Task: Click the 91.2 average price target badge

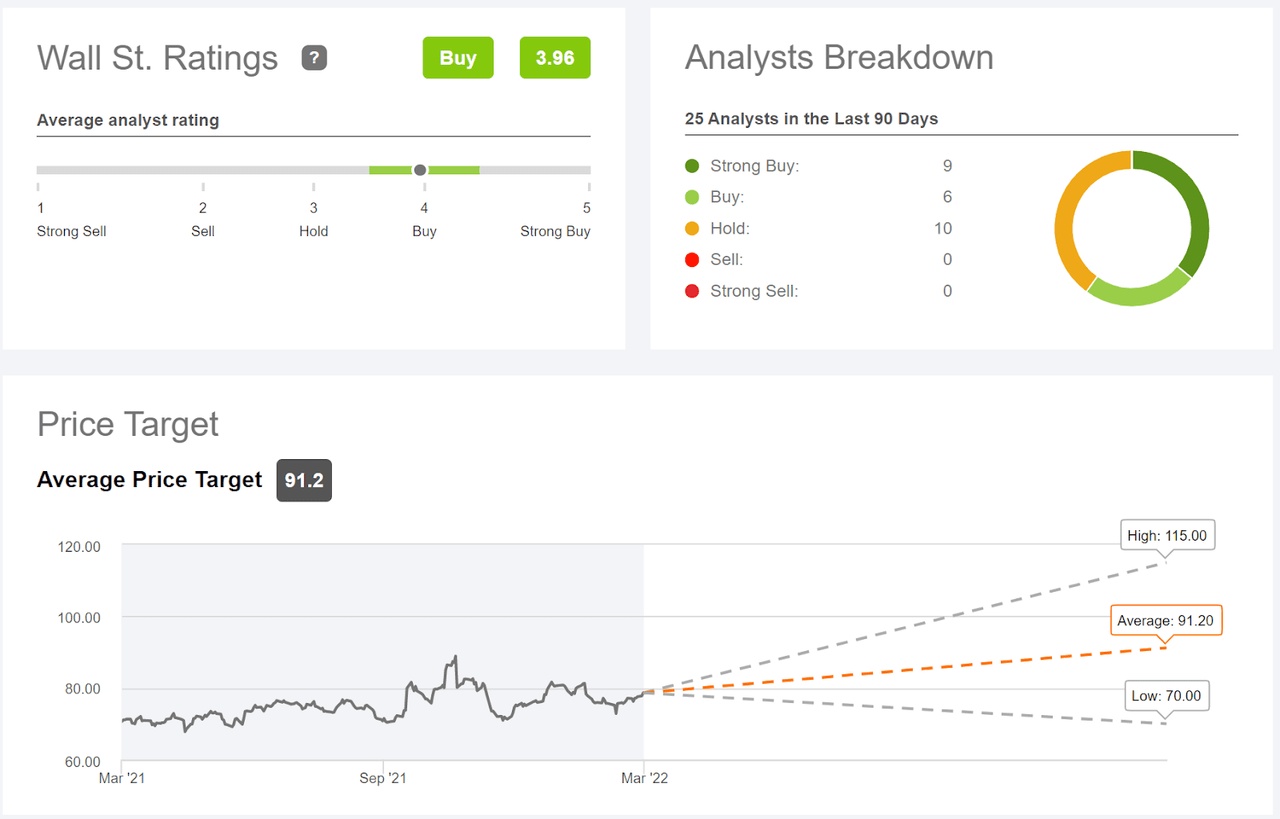Action: (x=304, y=481)
